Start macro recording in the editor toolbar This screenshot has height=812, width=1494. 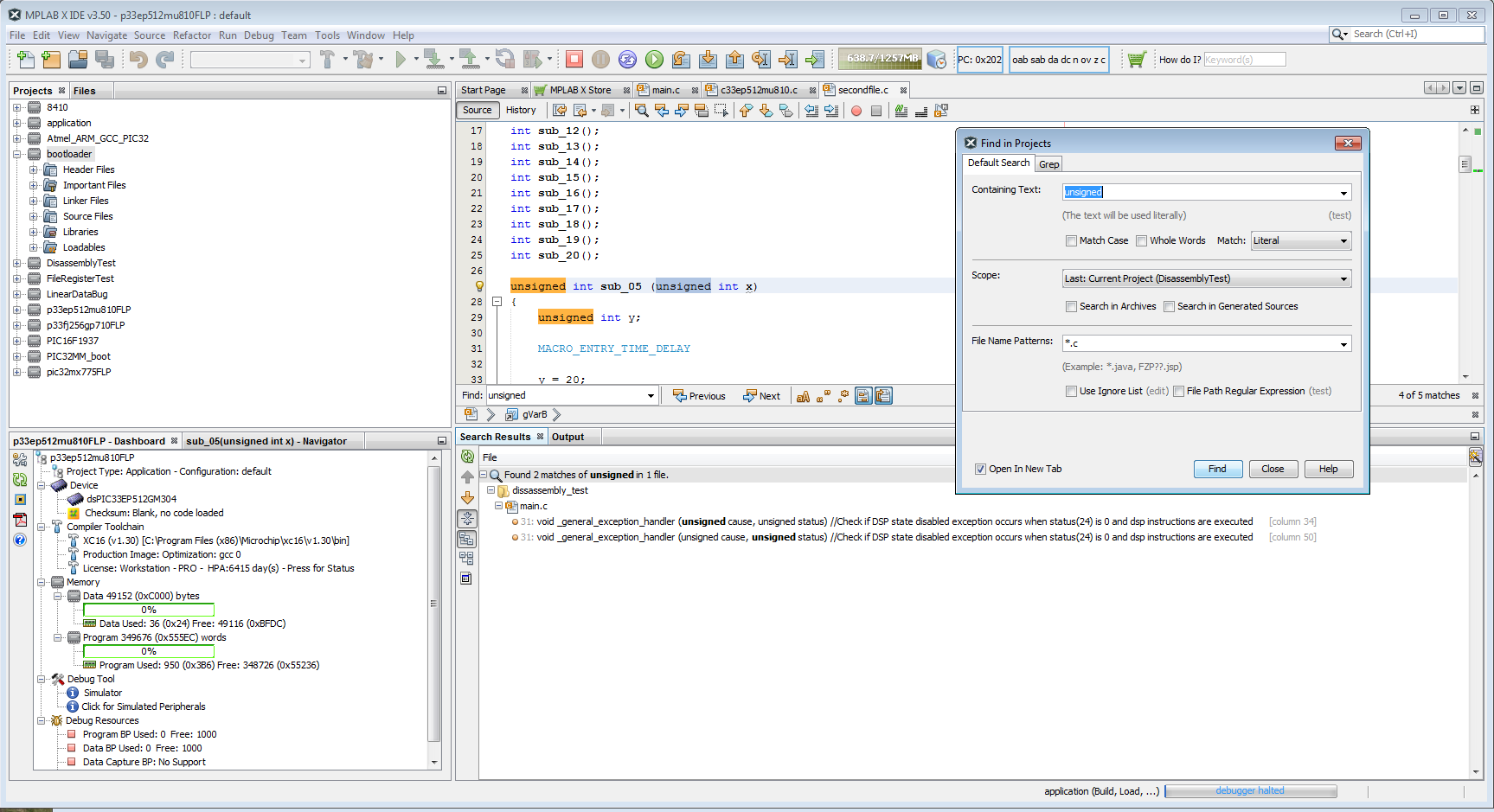pyautogui.click(x=855, y=110)
